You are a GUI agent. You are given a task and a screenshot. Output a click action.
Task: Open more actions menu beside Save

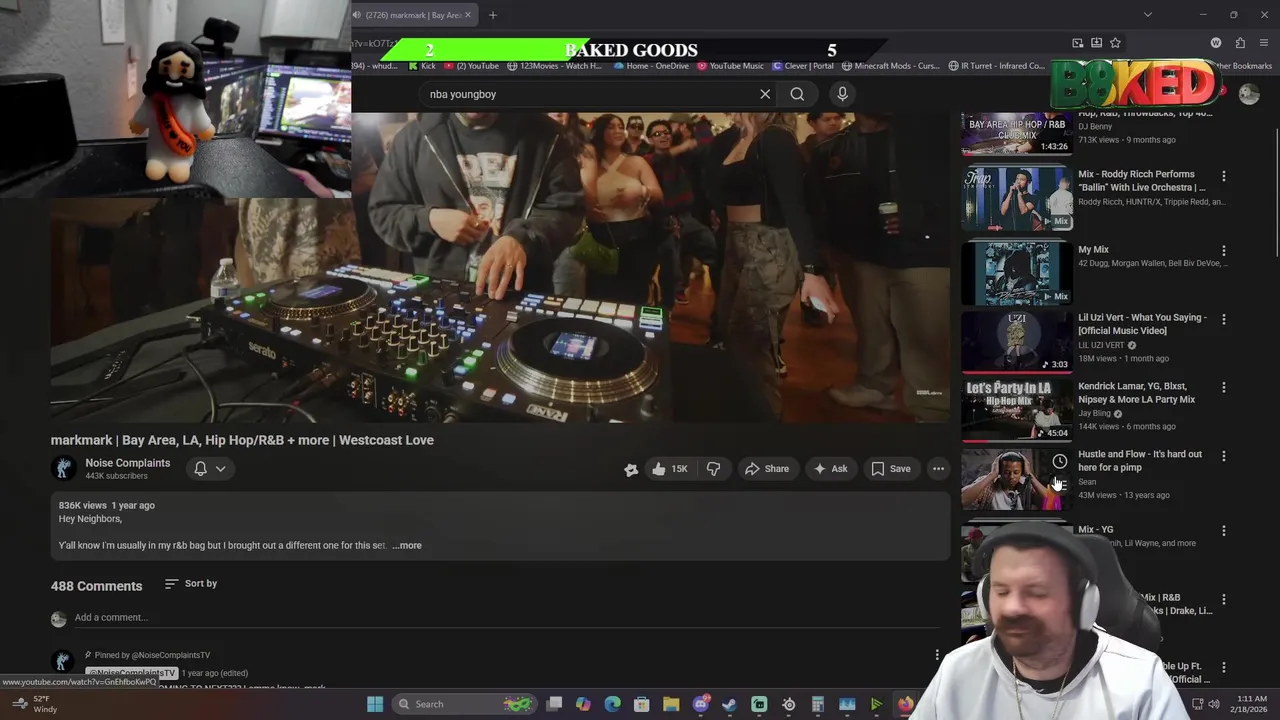(938, 468)
